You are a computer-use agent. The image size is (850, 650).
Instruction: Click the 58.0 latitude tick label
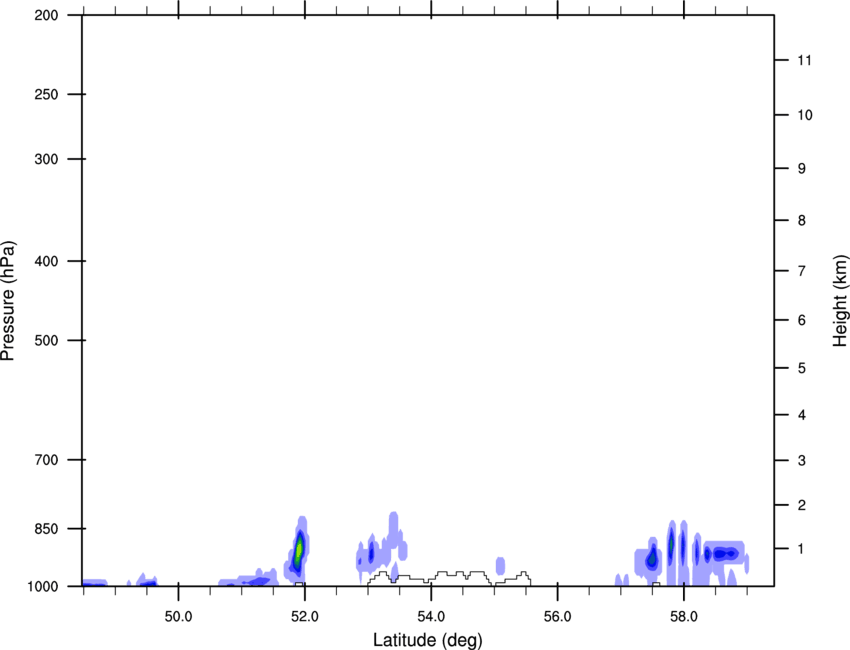tap(684, 617)
